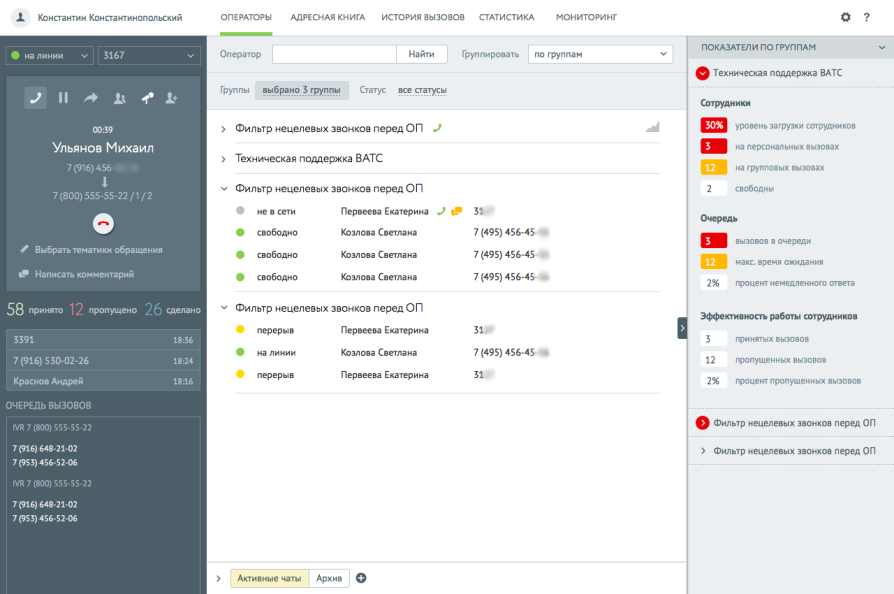Open the на линии status dropdown
The width and height of the screenshot is (894, 594).
tap(50, 55)
